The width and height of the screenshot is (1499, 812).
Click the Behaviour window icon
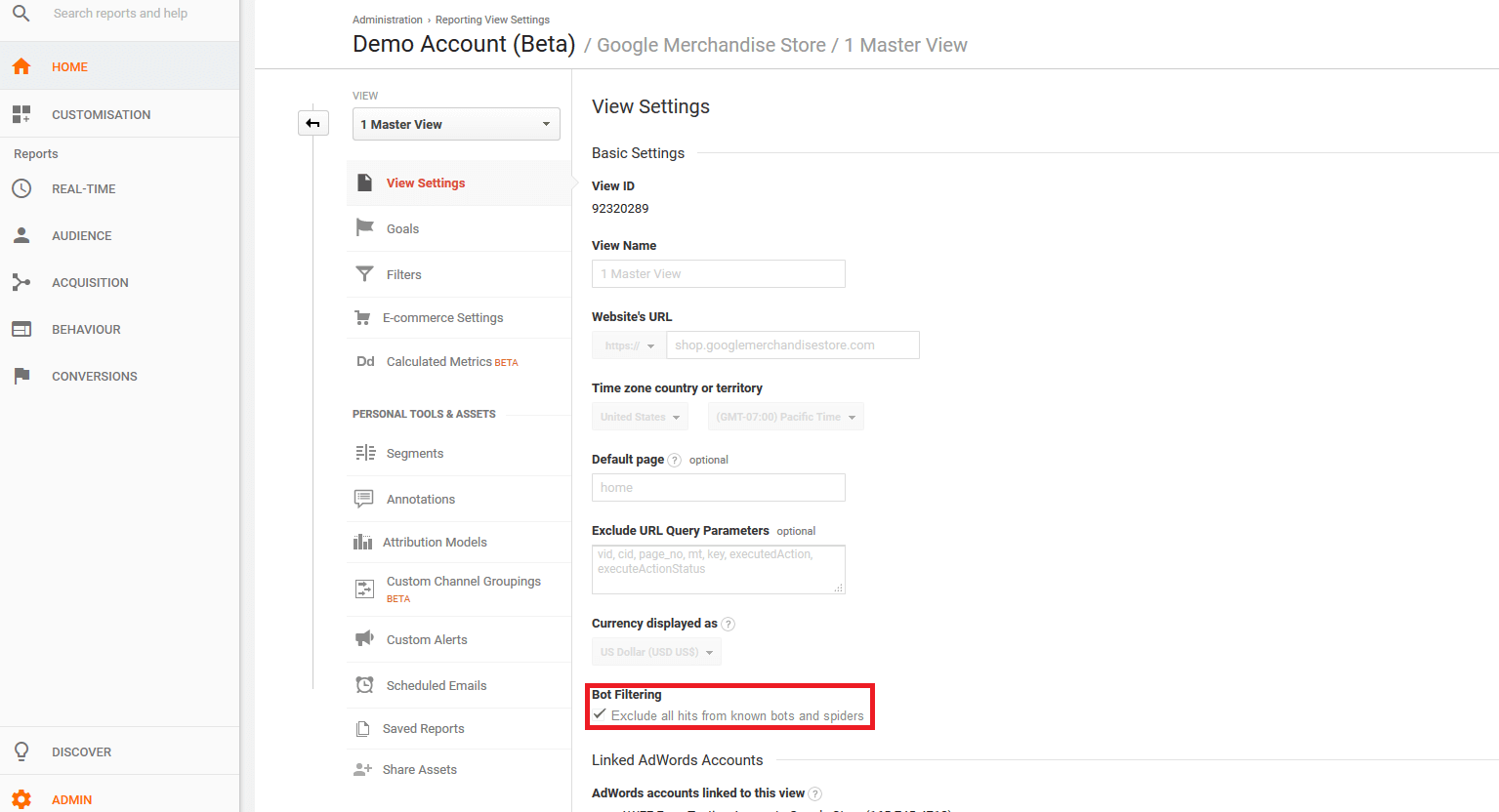click(21, 329)
